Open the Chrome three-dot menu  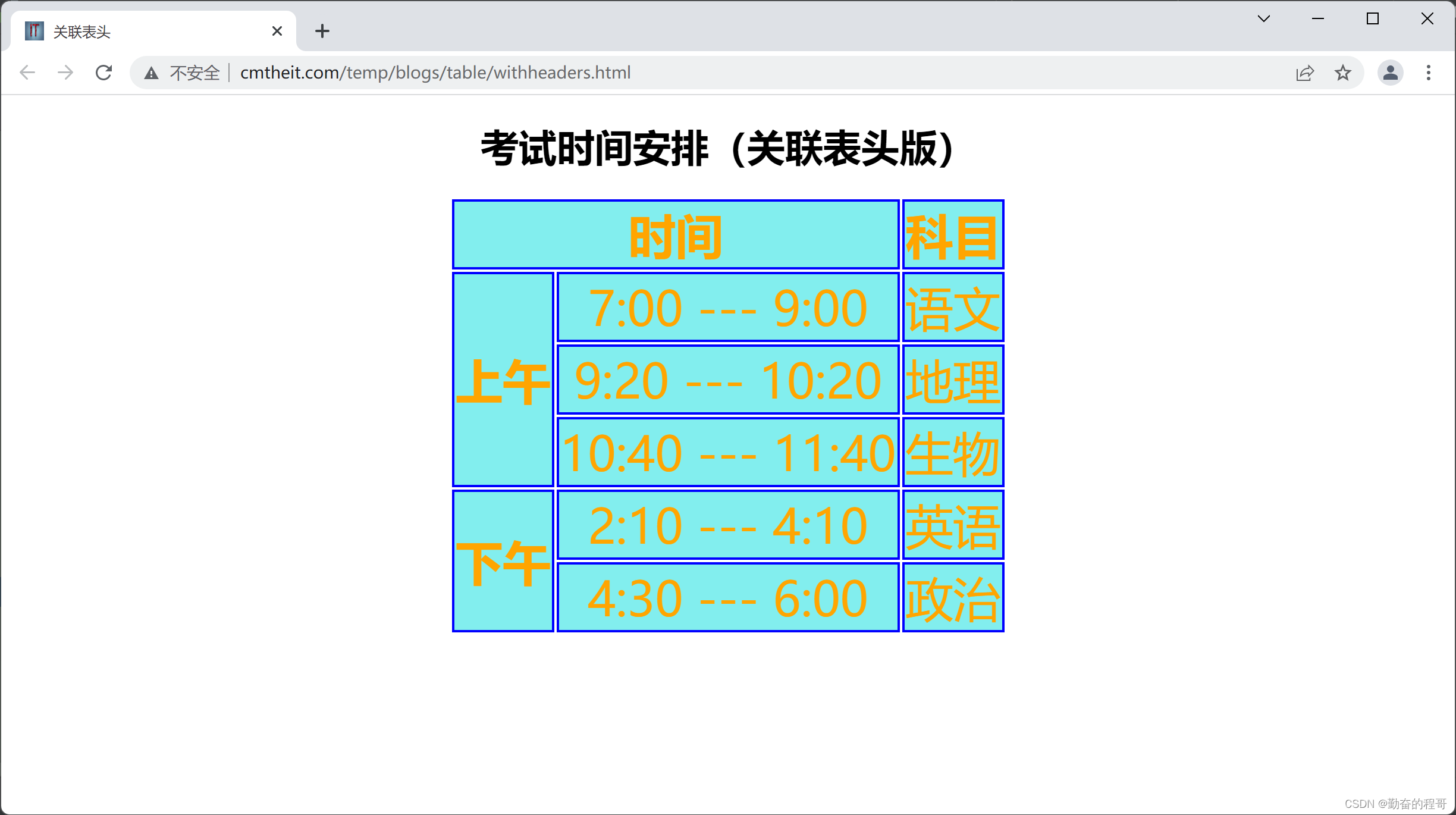tap(1429, 73)
